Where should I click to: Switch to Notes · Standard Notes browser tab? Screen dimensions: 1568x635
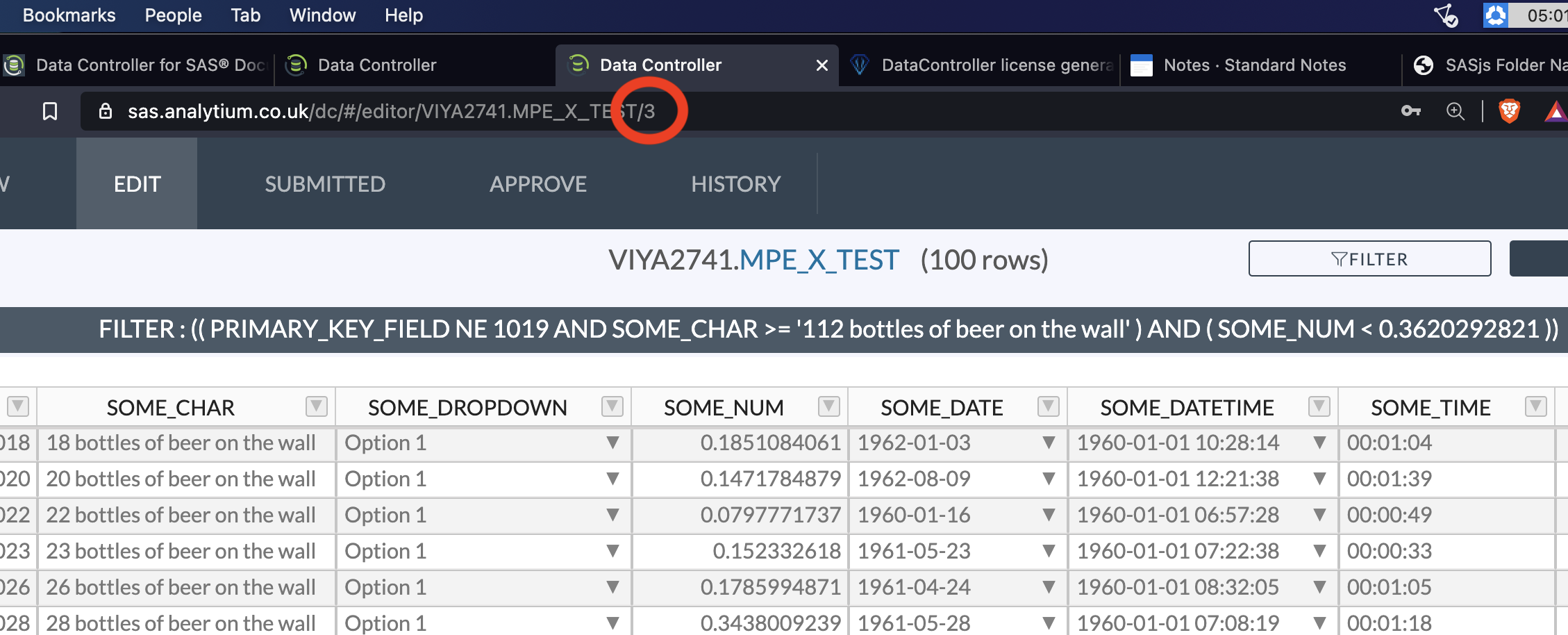click(1254, 65)
